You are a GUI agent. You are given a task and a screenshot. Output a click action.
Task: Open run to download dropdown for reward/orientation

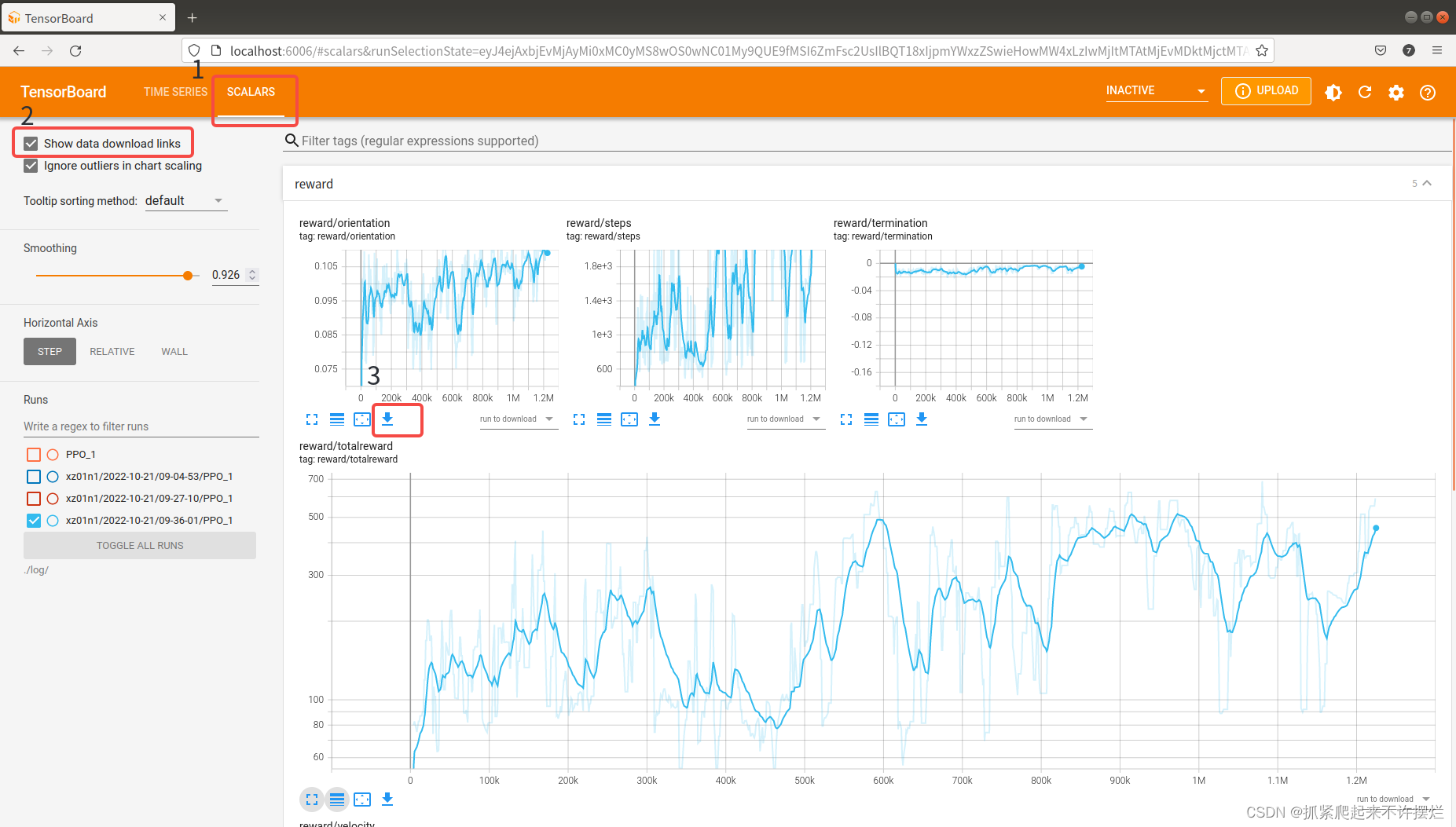tap(518, 419)
